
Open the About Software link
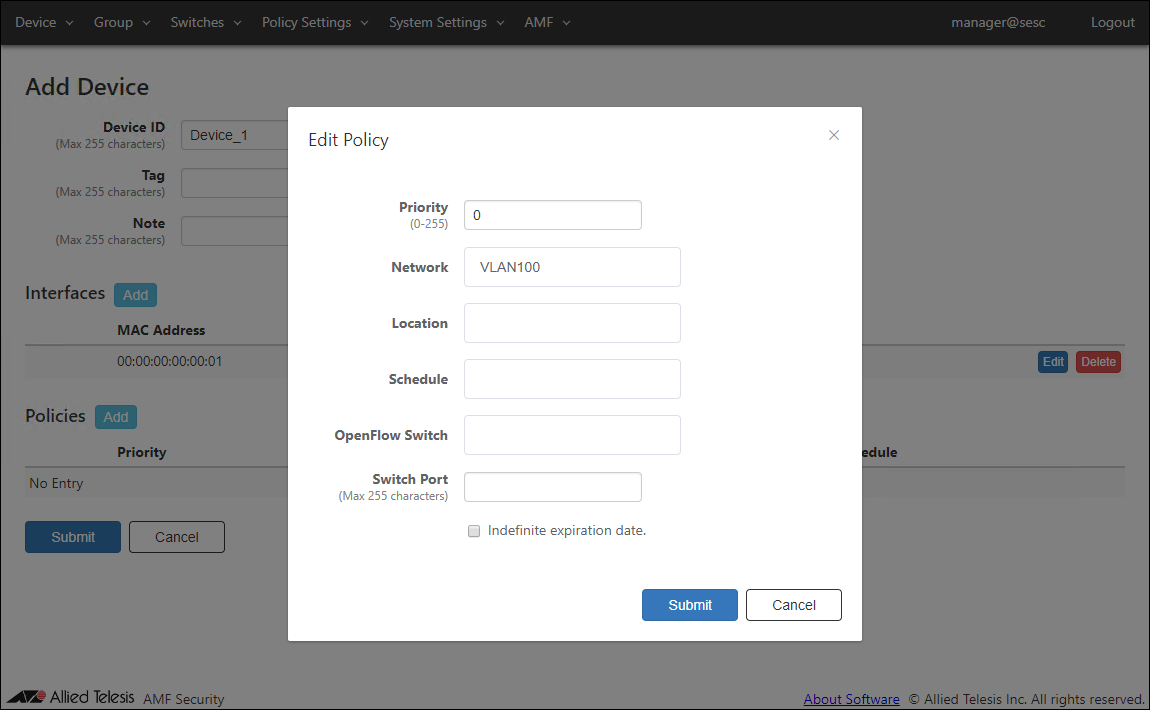pos(851,699)
